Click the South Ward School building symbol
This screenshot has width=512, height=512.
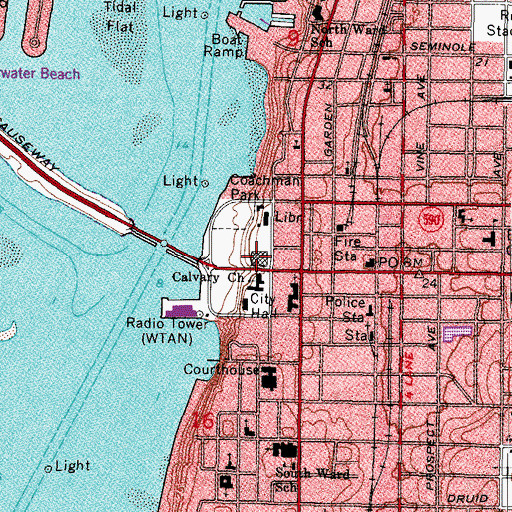[285, 450]
